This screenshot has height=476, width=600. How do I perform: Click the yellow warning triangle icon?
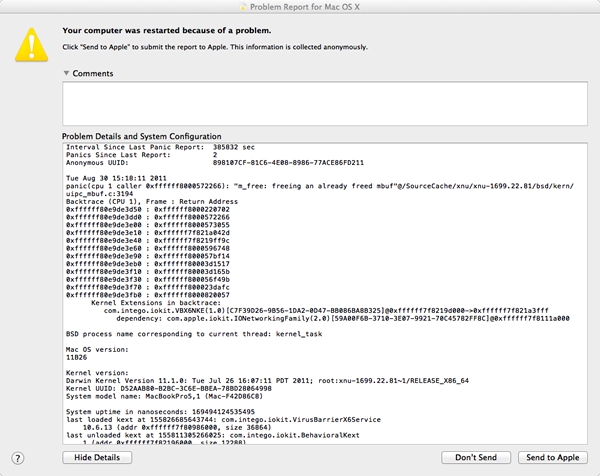[31, 45]
